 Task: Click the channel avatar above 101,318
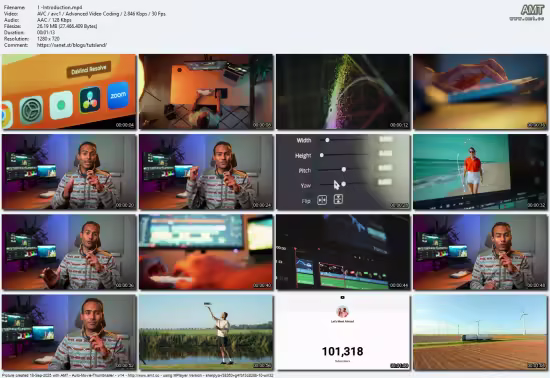pos(342,312)
